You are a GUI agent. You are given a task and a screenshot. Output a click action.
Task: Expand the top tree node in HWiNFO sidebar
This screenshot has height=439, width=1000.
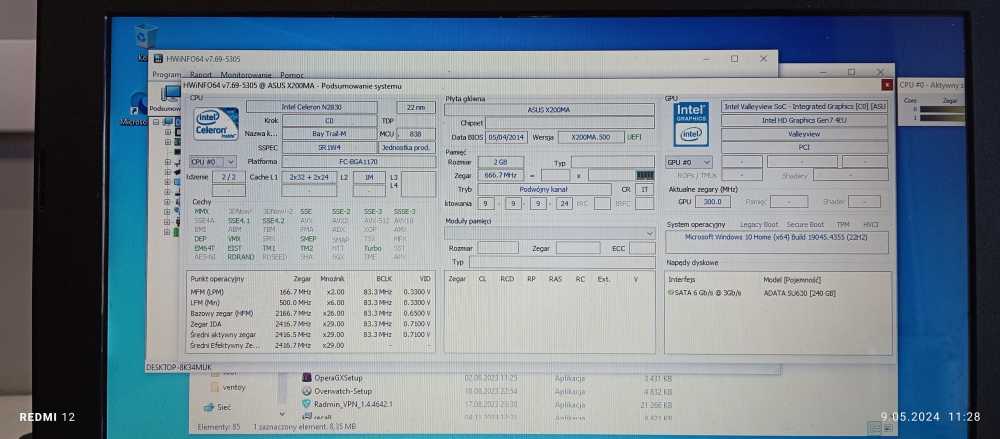(155, 122)
